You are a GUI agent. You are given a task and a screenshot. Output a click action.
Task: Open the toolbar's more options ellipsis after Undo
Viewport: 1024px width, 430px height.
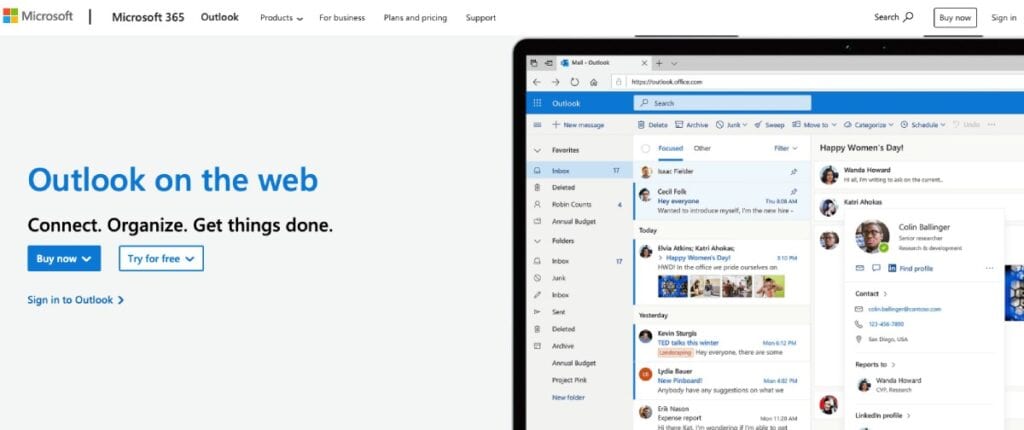click(x=991, y=125)
